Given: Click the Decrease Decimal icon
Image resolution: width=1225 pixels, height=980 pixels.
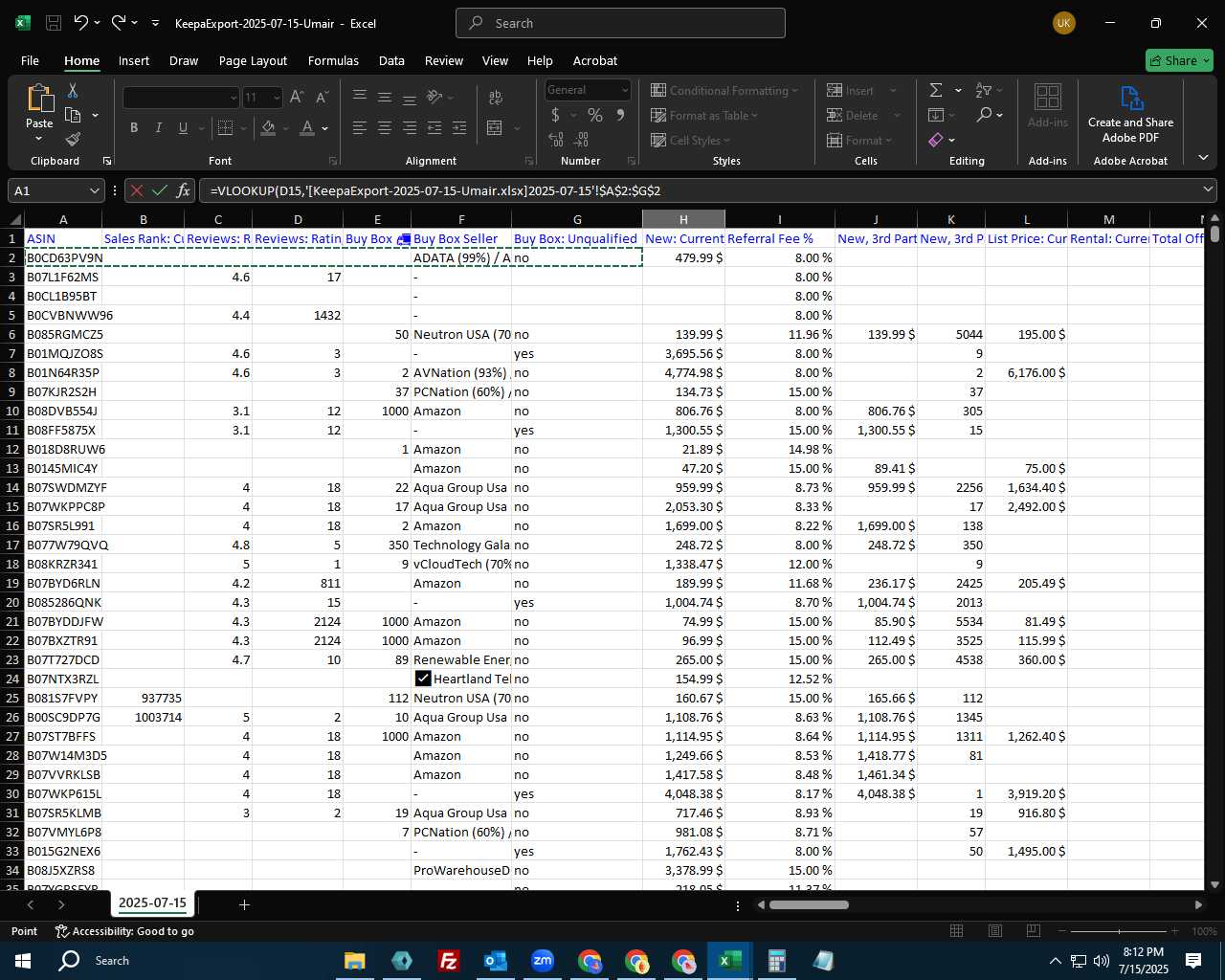Looking at the screenshot, I should tap(582, 139).
